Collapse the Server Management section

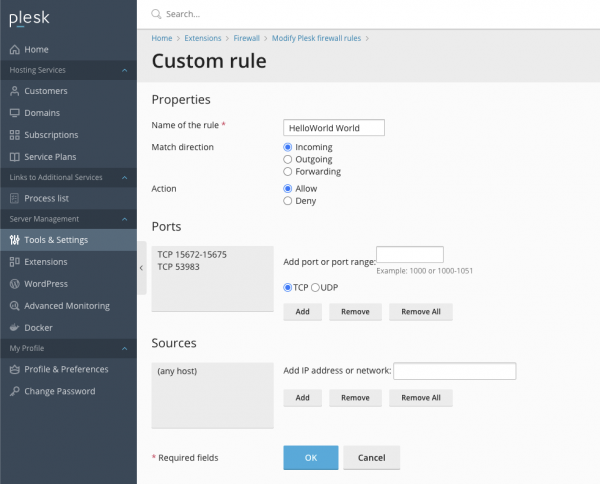point(124,219)
